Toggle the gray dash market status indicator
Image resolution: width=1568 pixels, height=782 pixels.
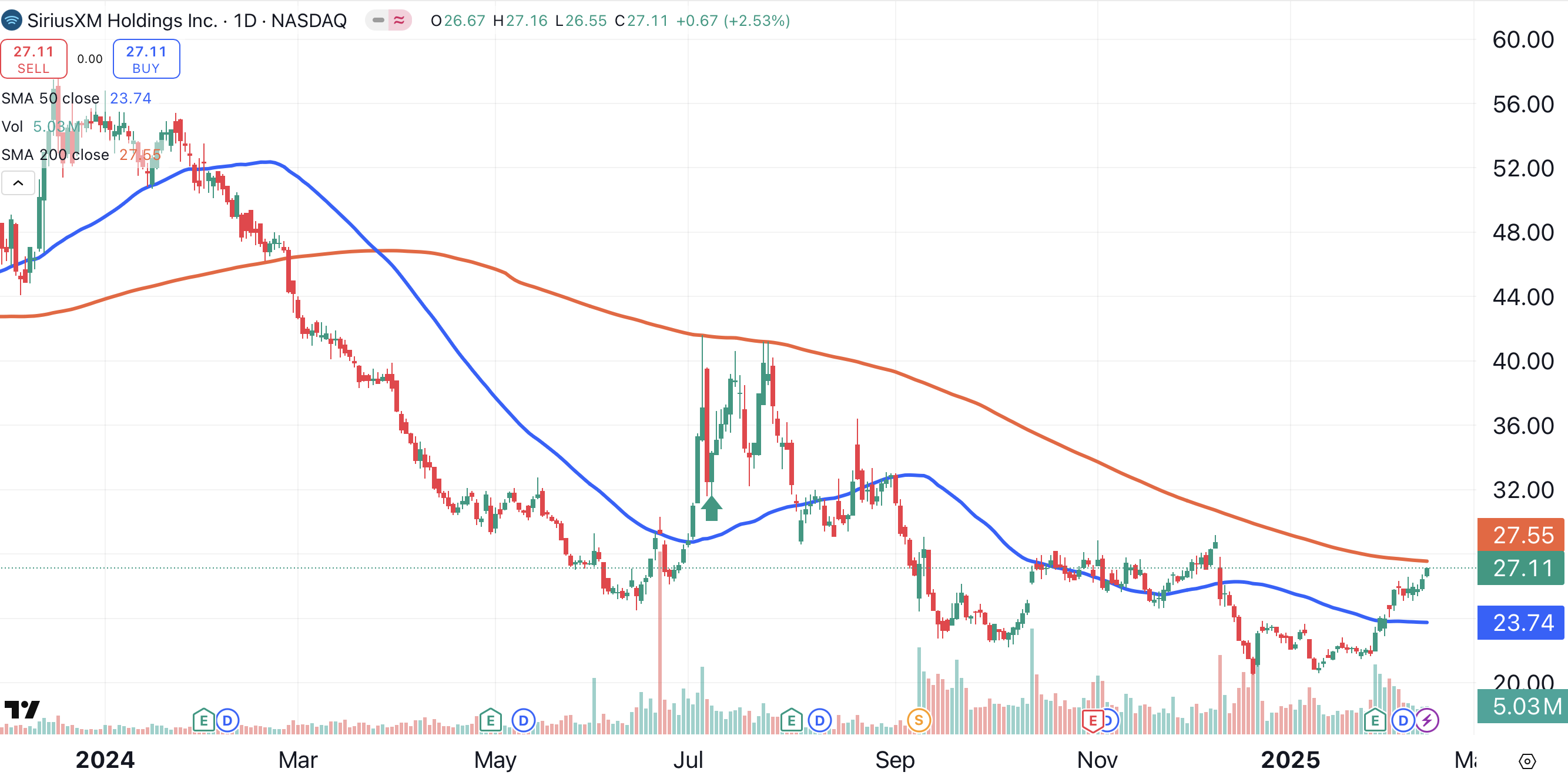click(x=378, y=20)
